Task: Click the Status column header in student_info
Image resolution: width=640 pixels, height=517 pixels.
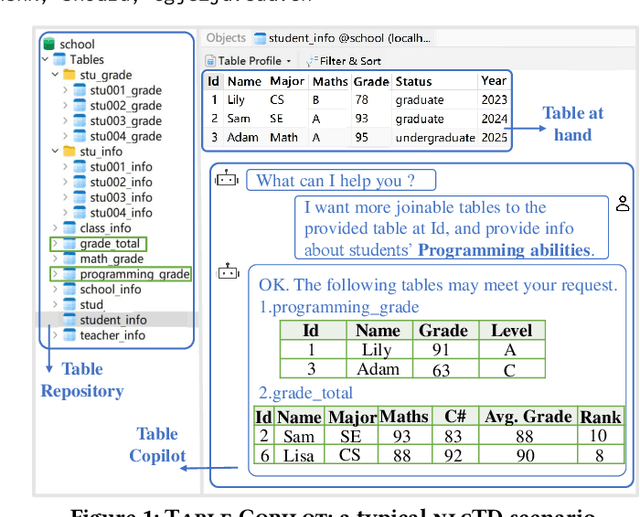Action: (x=413, y=82)
